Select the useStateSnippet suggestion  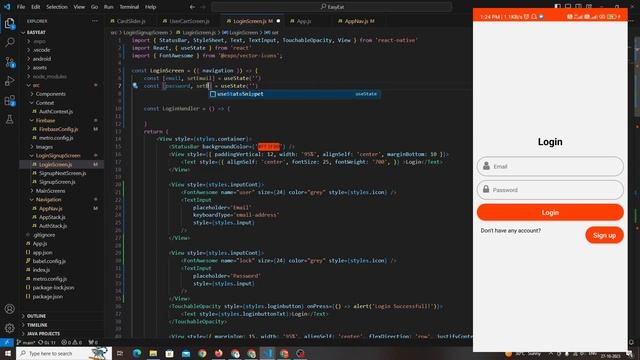tap(294, 94)
